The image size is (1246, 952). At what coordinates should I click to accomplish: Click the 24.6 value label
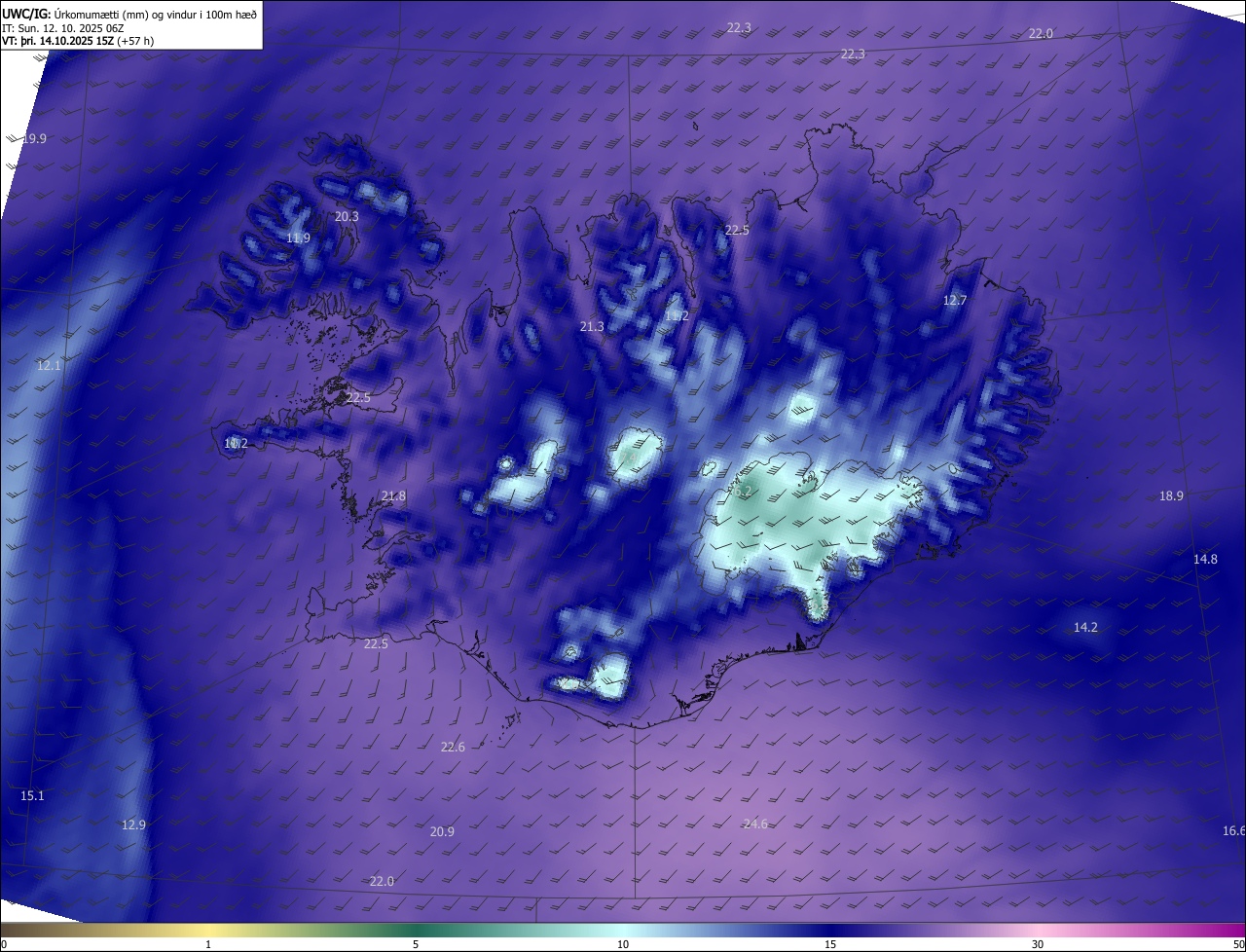pyautogui.click(x=755, y=824)
